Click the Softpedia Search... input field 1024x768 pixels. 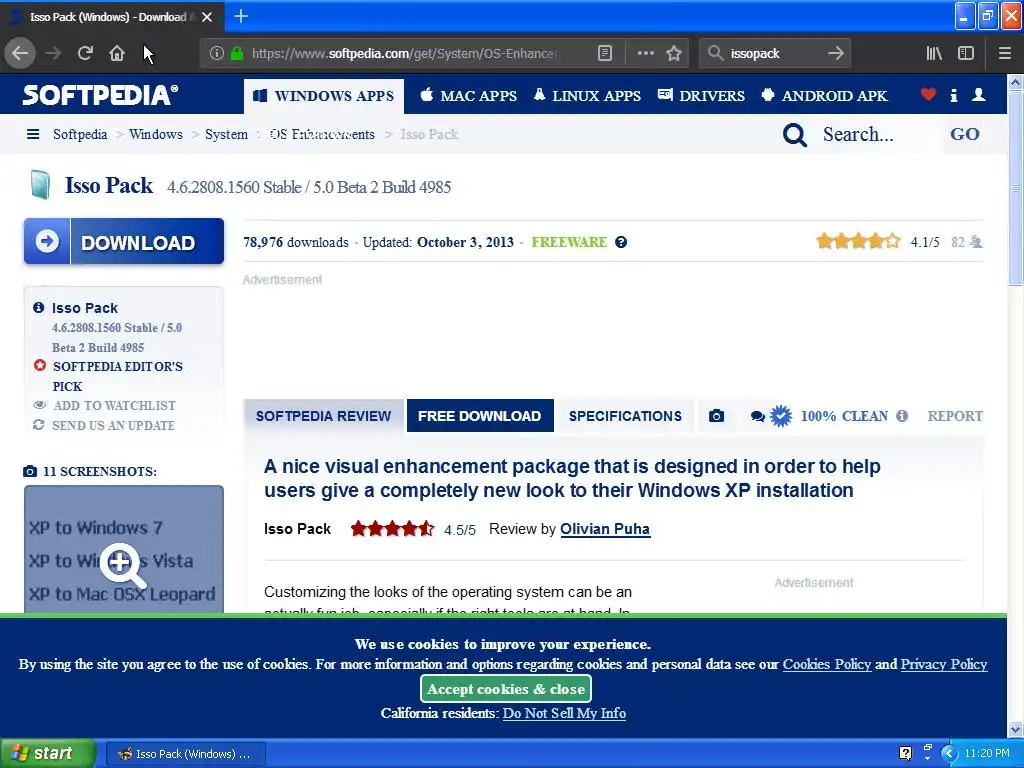click(879, 135)
